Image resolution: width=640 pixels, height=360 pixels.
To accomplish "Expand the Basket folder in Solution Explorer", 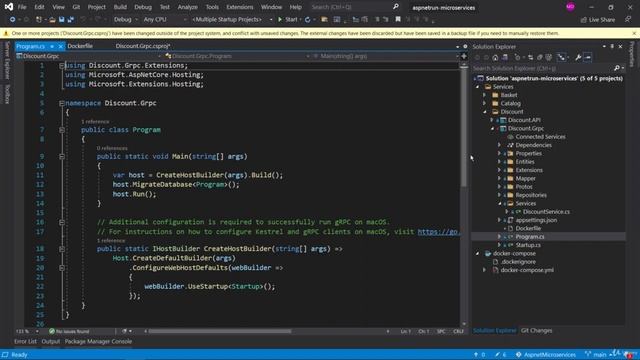I will (x=484, y=95).
